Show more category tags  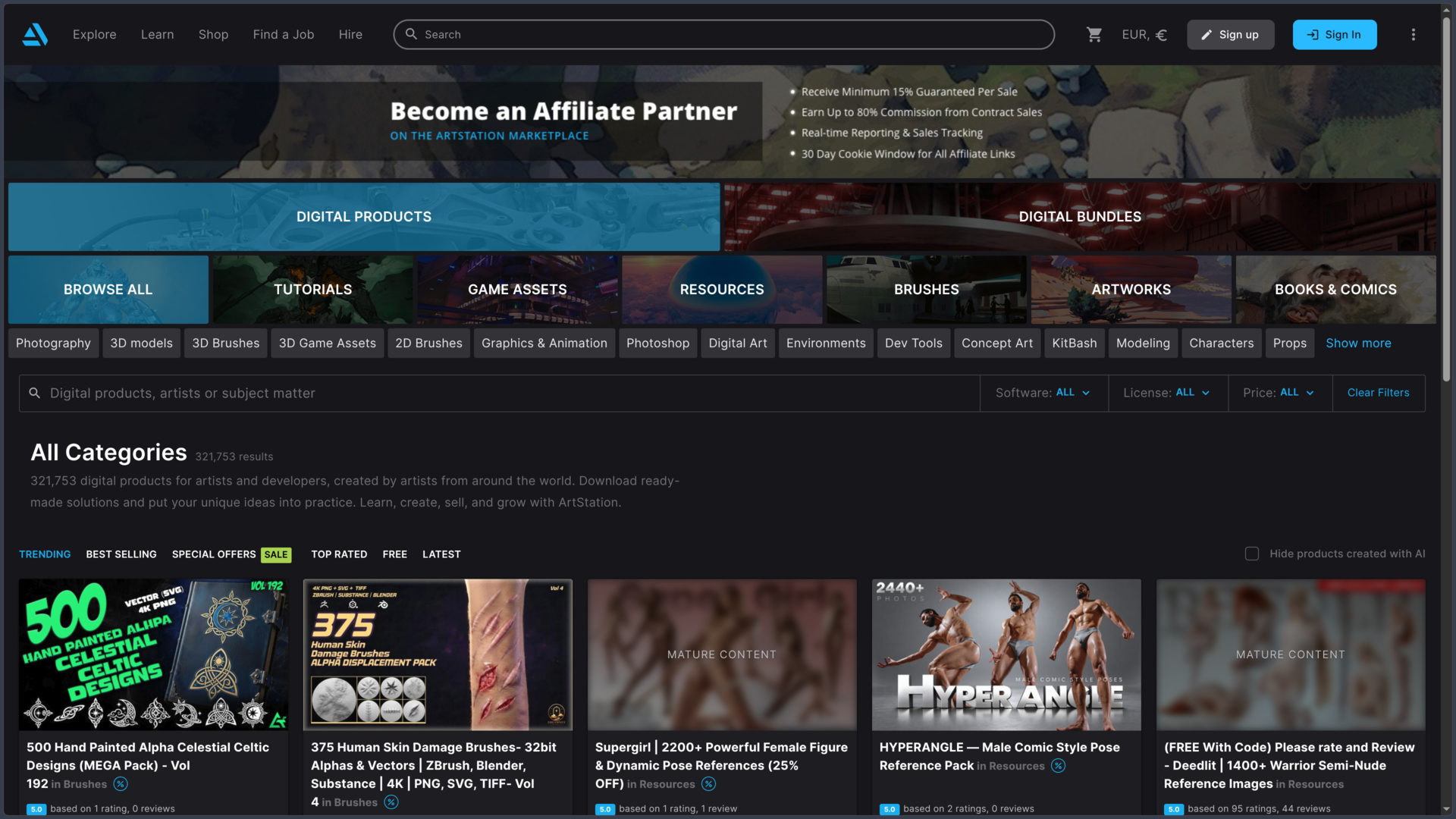[1358, 344]
